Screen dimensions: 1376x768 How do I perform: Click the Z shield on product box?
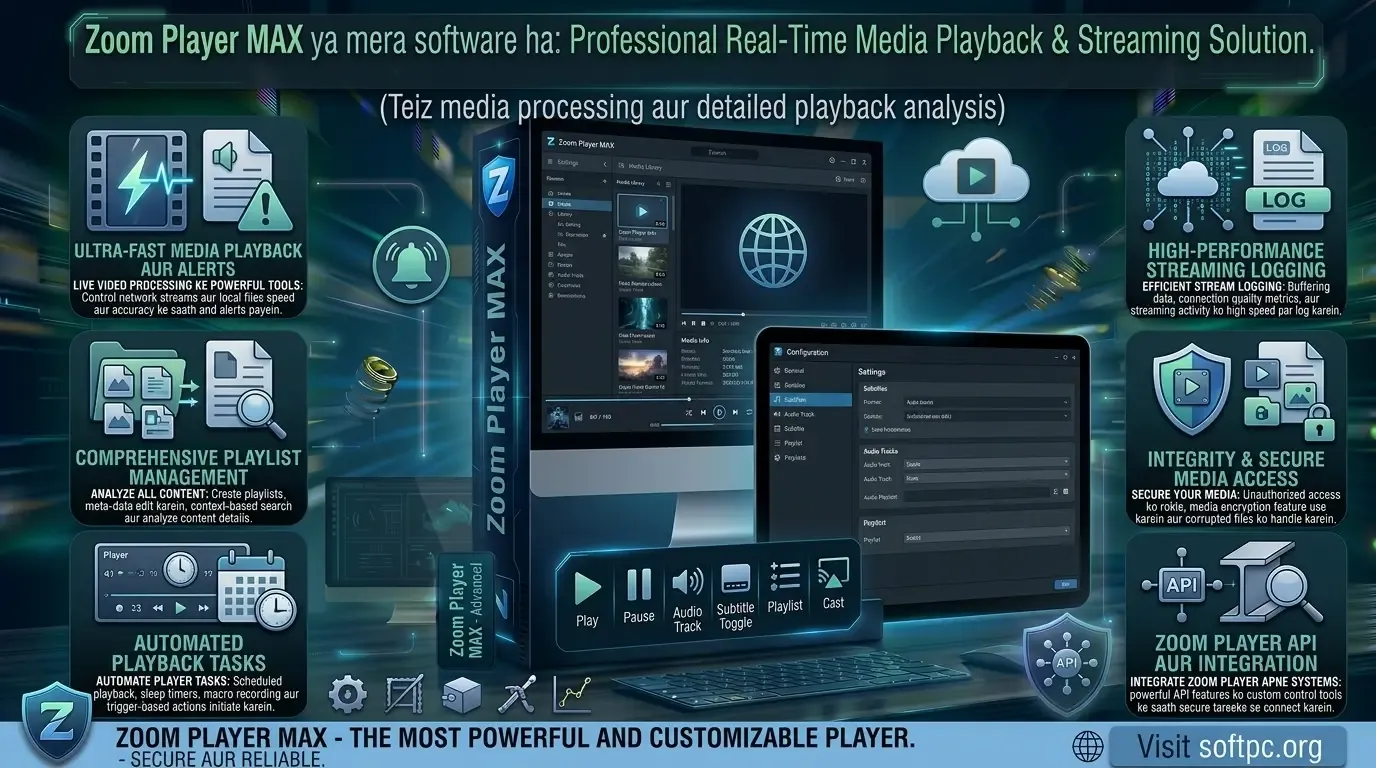tap(497, 187)
